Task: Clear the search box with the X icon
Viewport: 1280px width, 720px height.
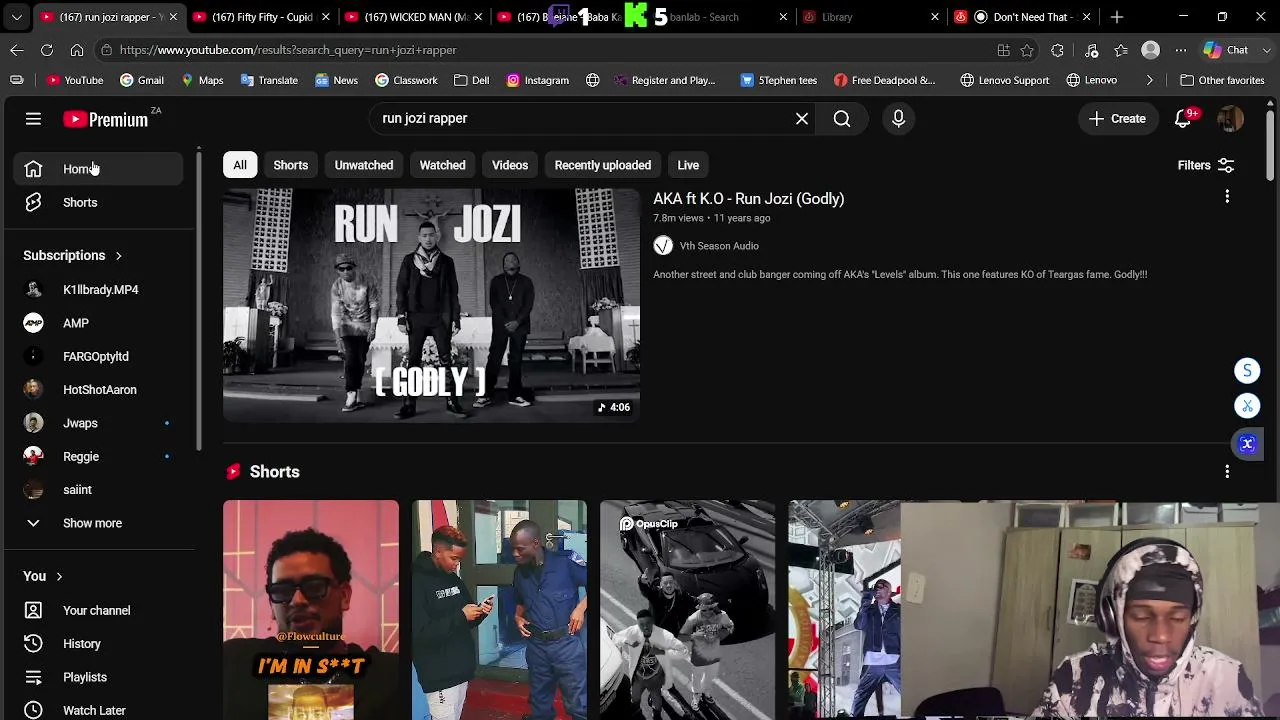Action: [802, 118]
